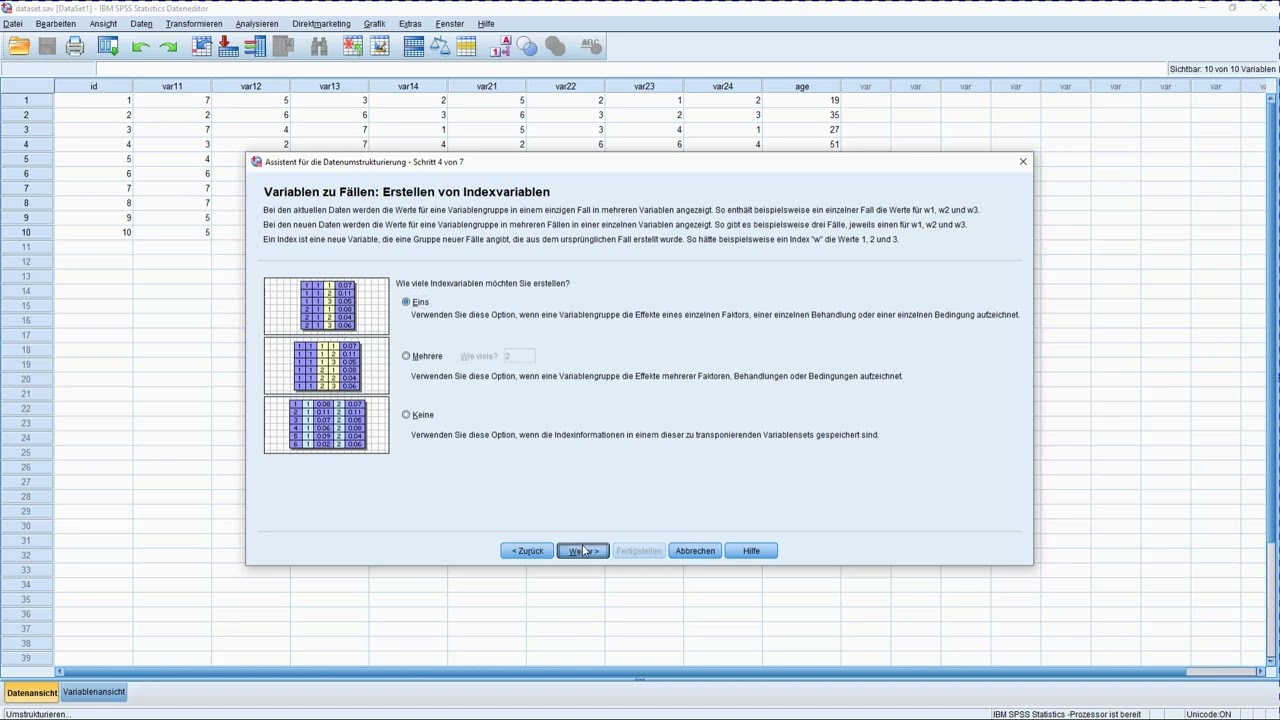Screen dimensions: 1280x720
Task: Click the single-index example thumbnail
Action: point(326,306)
